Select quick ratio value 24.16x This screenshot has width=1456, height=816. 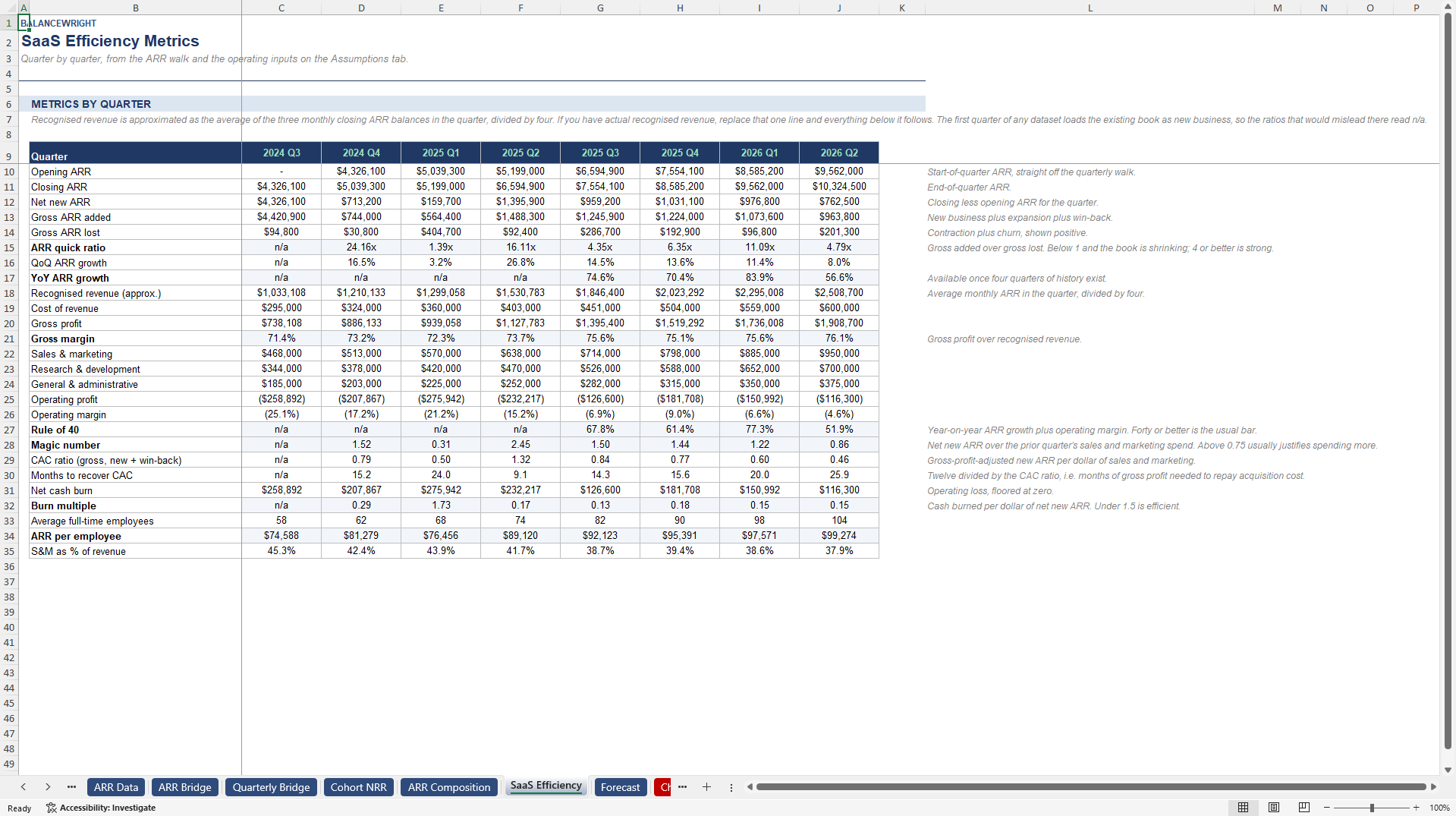click(x=361, y=247)
